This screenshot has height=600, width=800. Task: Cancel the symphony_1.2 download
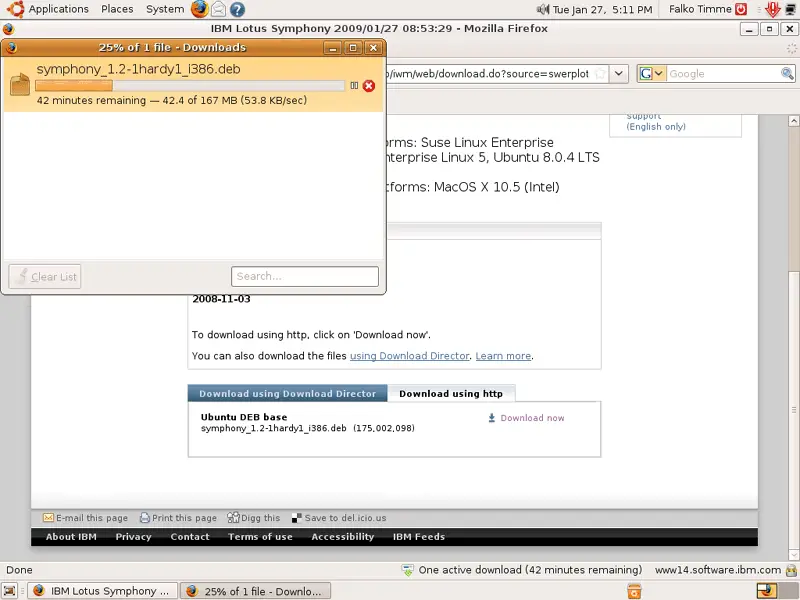coord(369,86)
